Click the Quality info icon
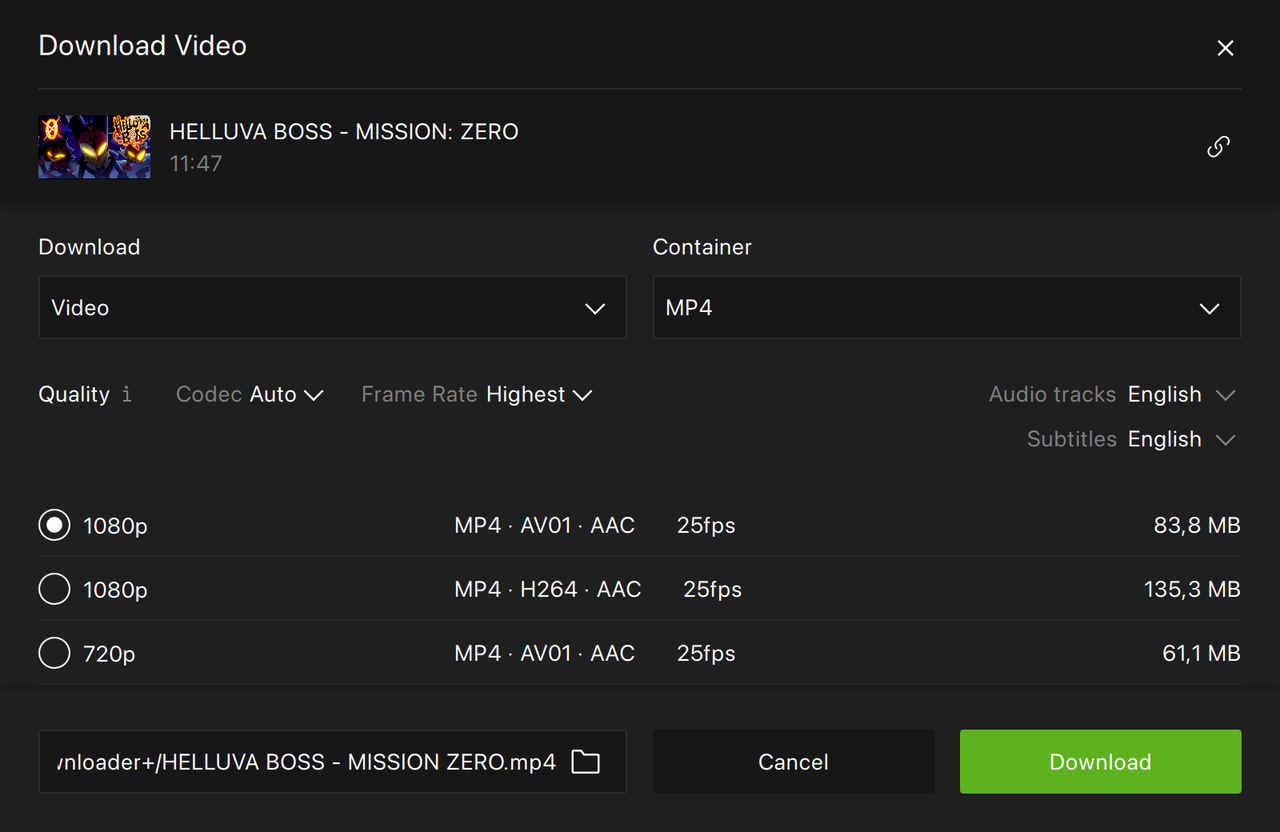The width and height of the screenshot is (1280, 832). coord(127,395)
